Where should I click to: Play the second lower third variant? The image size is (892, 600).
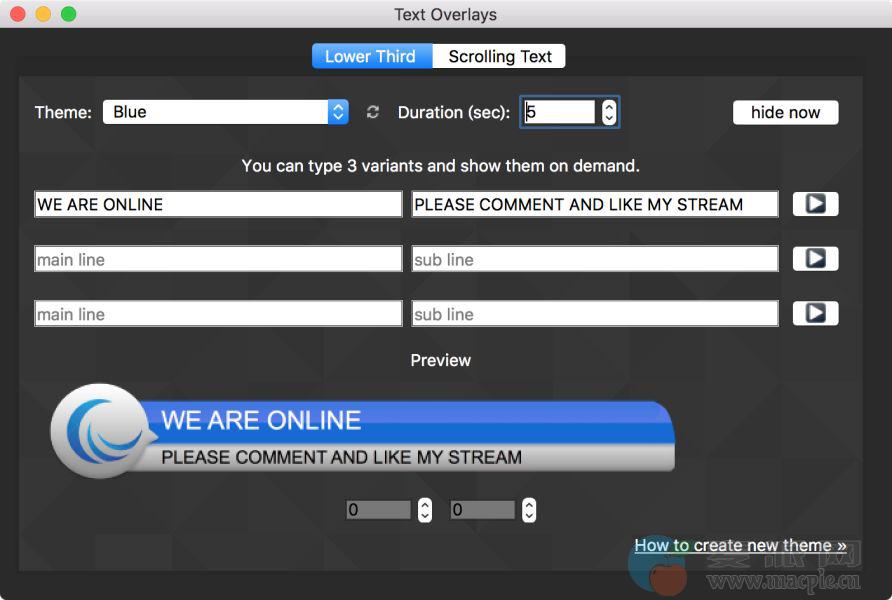pos(815,259)
